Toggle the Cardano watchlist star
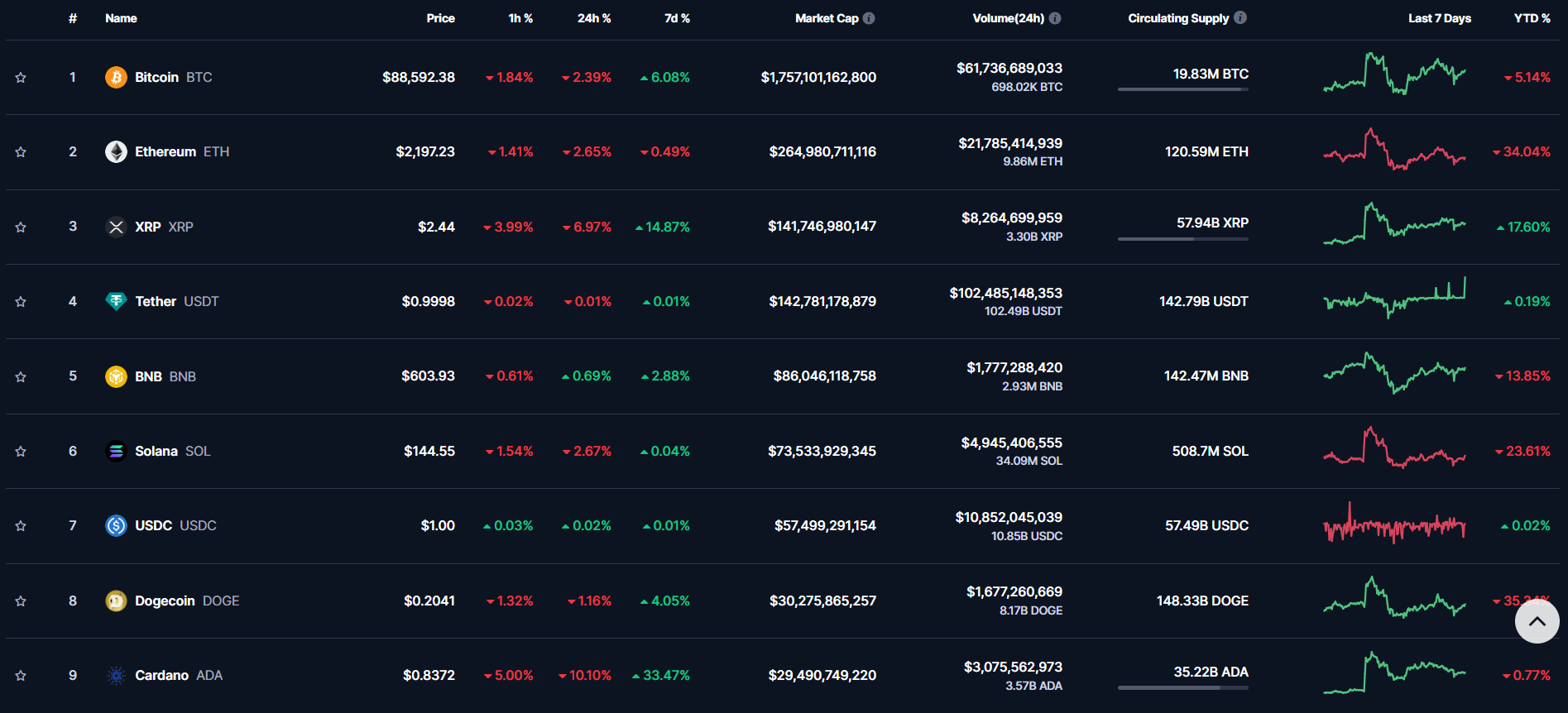This screenshot has height=713, width=1568. pyautogui.click(x=21, y=676)
